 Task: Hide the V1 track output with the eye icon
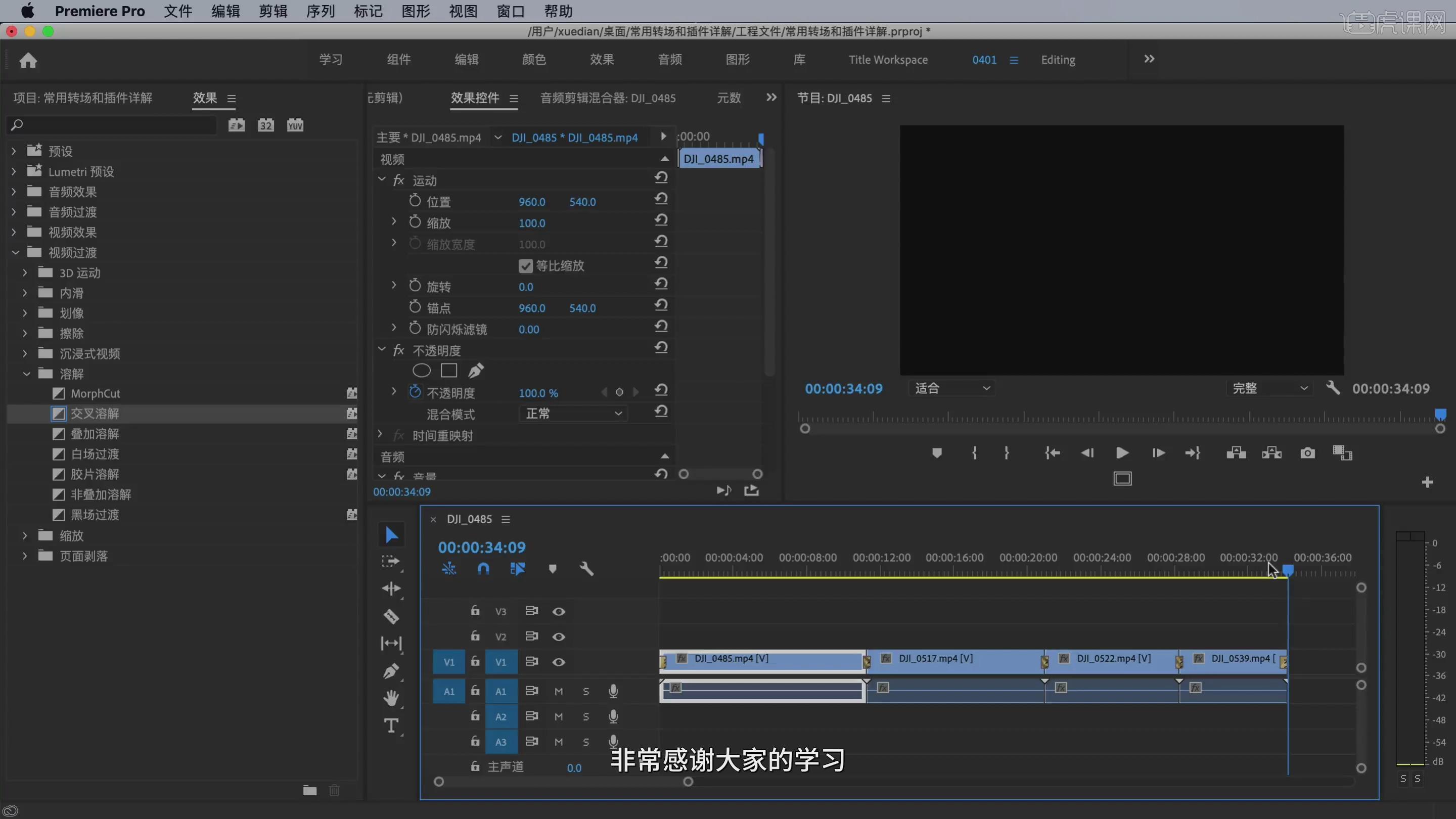559,662
